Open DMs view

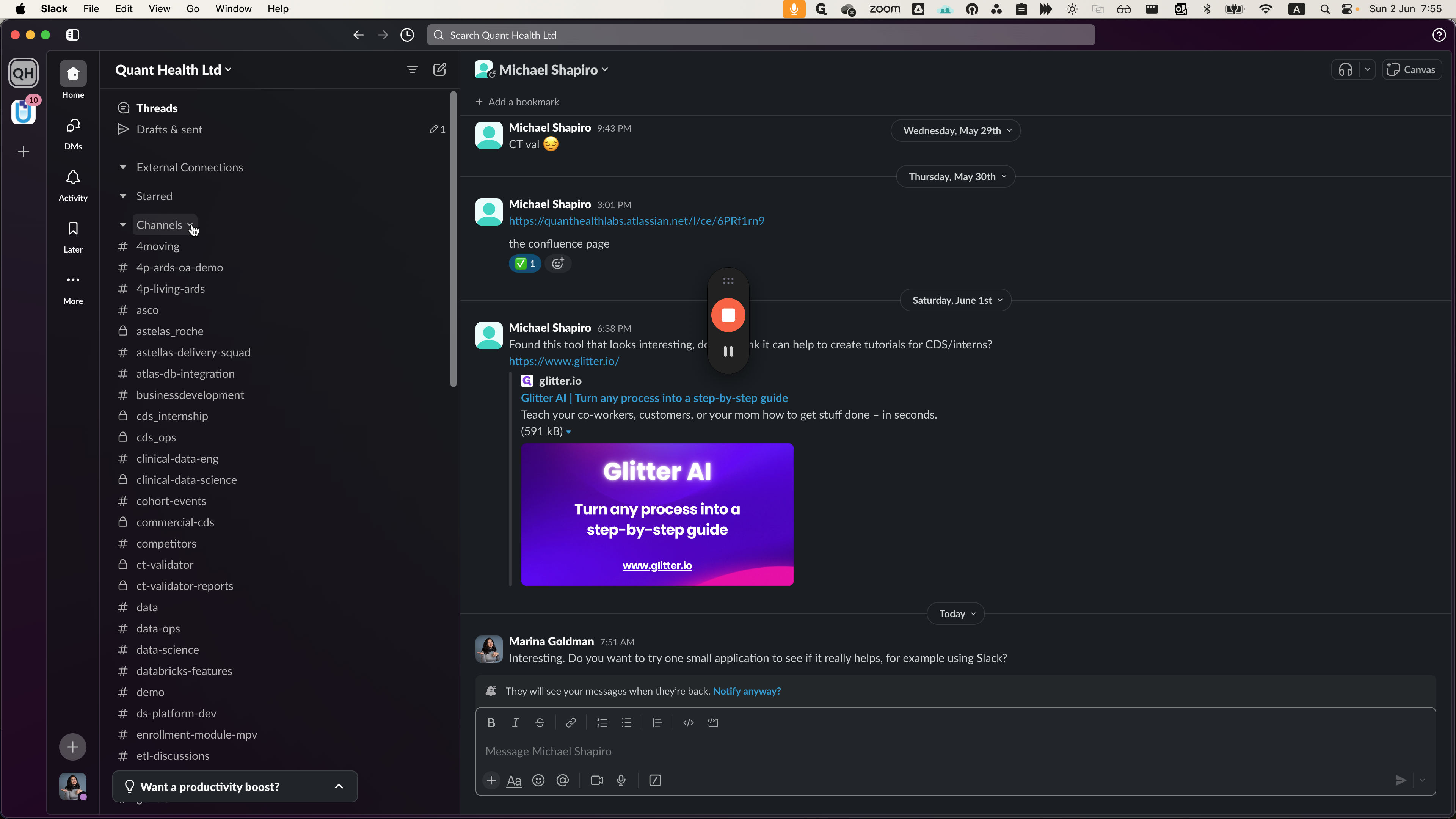coord(73,134)
